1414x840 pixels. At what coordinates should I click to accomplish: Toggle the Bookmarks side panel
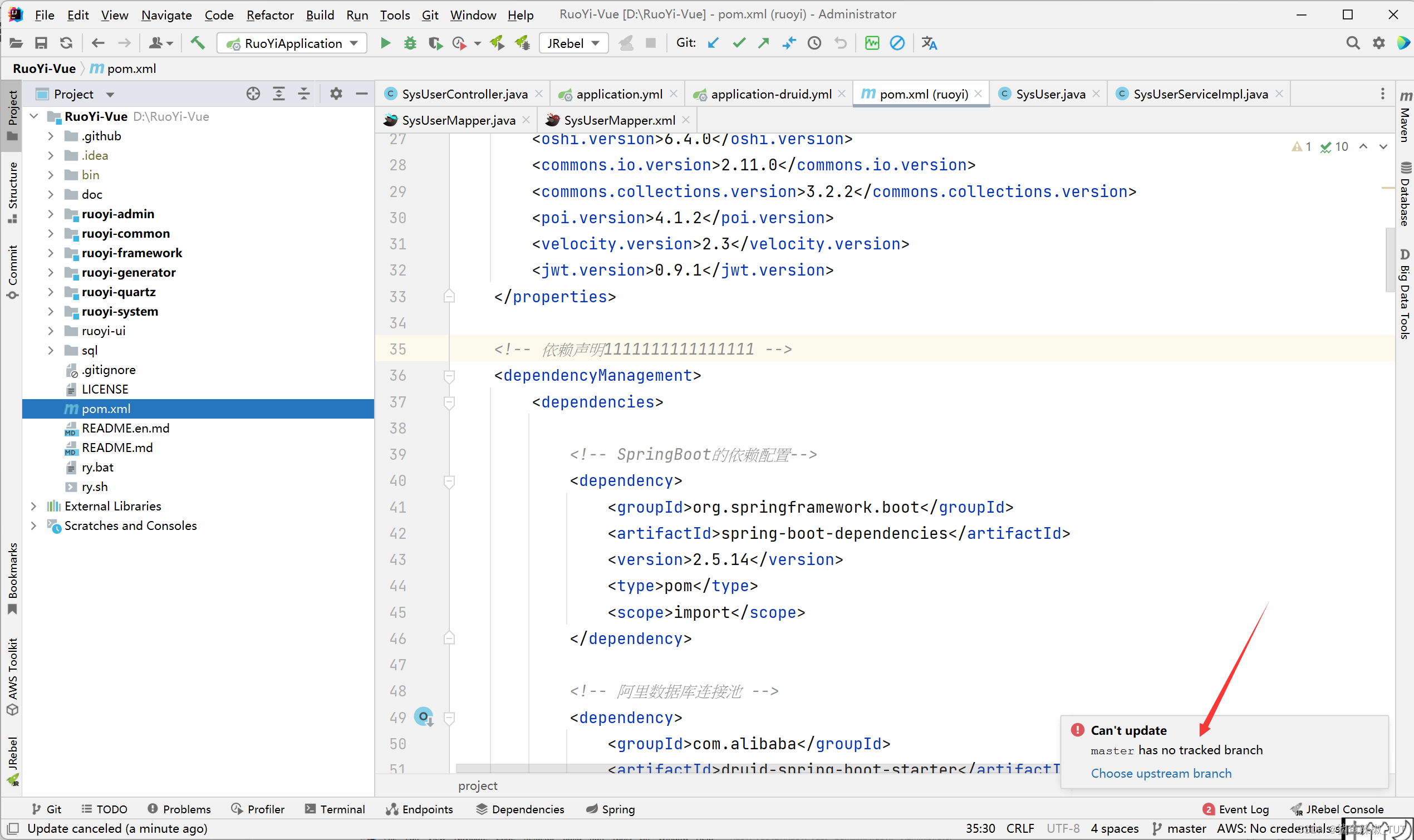point(12,578)
